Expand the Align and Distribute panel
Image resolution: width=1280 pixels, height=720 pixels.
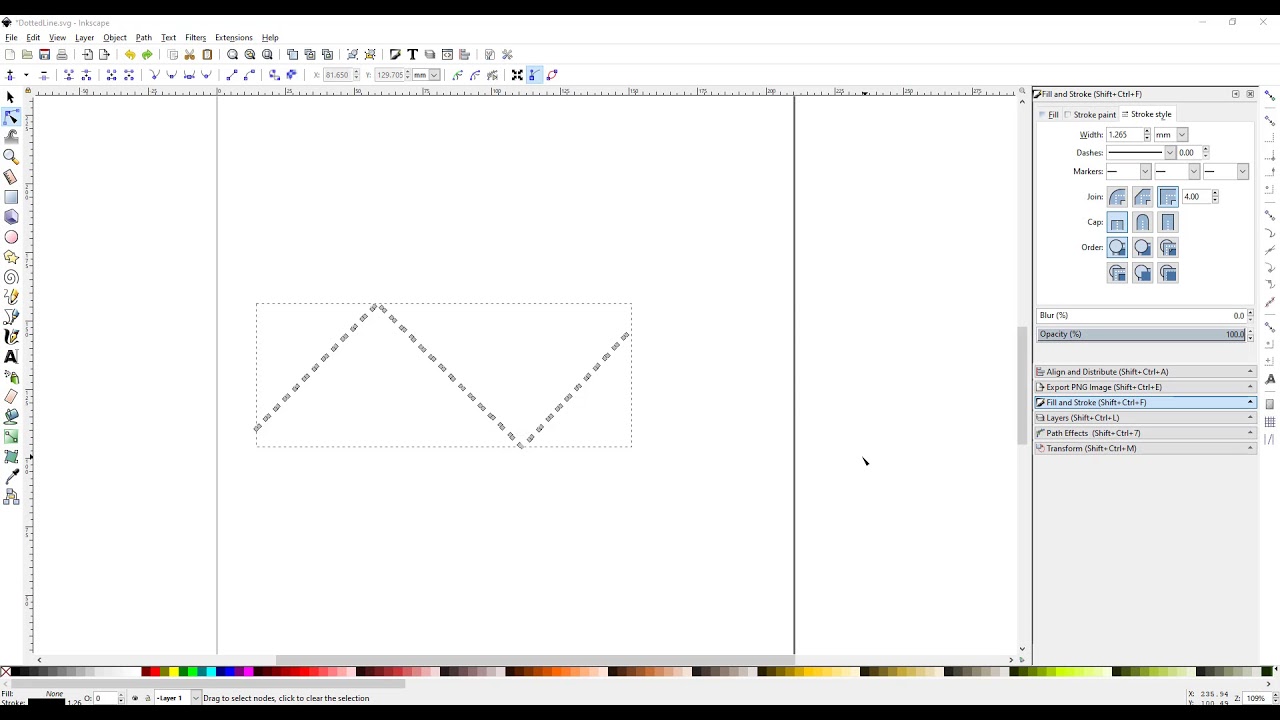[1145, 372]
